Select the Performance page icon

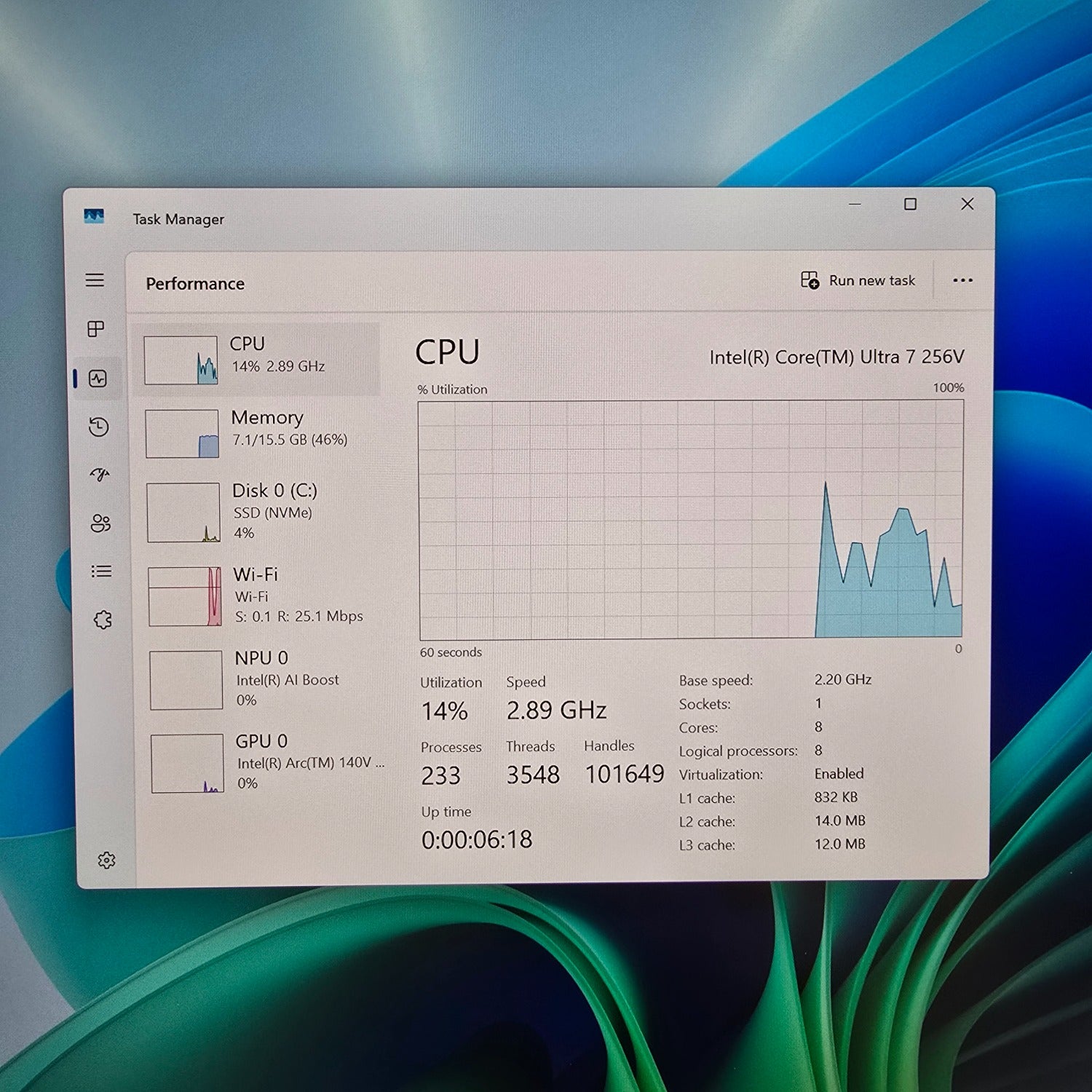point(98,379)
